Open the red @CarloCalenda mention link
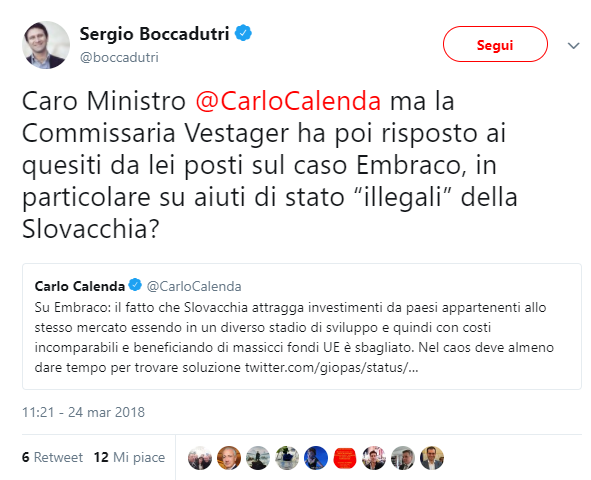The image size is (591, 480). [288, 101]
